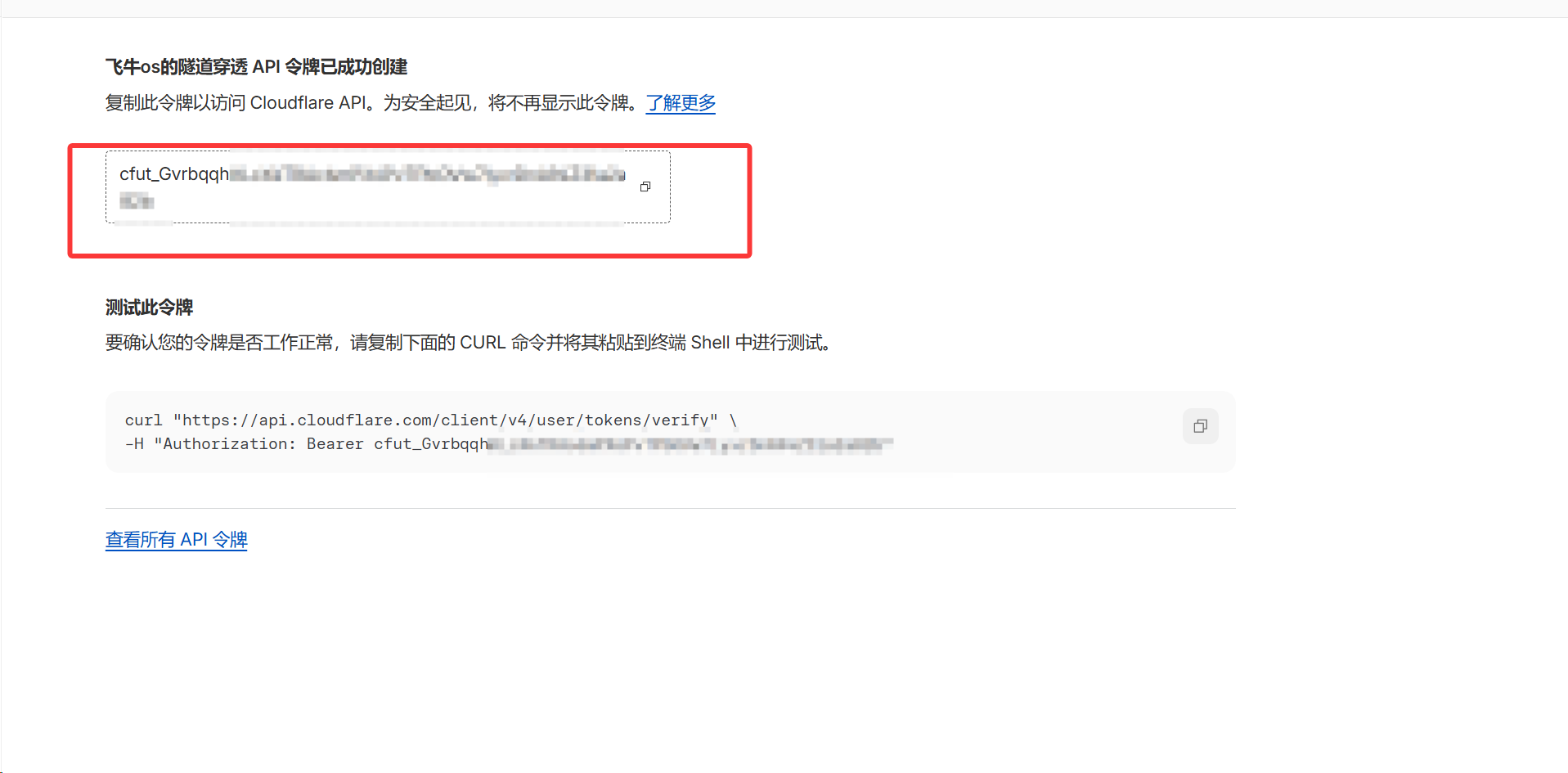Viewport: 1568px width, 773px height.
Task: Open the 了解更多 link
Action: [681, 103]
